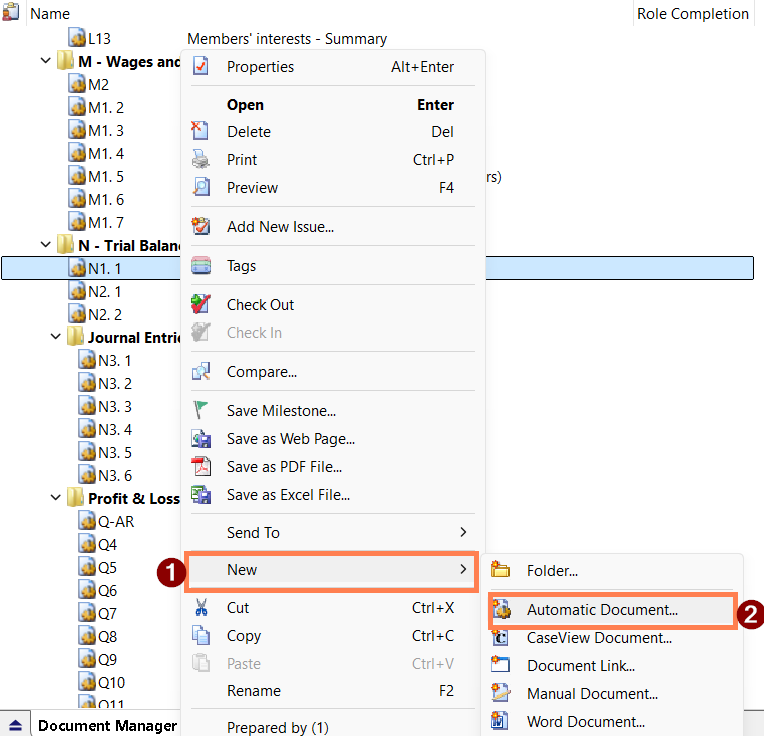Switch to the Document Manager tab
The image size is (764, 736).
click(x=107, y=726)
